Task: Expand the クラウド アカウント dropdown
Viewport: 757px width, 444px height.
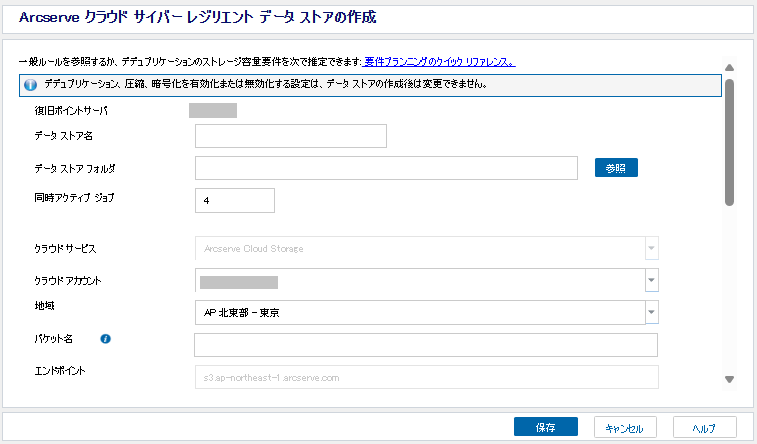Action: (x=651, y=281)
